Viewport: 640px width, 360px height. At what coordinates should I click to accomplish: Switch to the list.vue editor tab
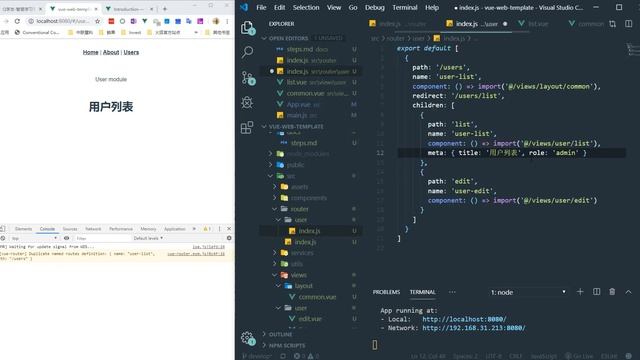pos(538,24)
